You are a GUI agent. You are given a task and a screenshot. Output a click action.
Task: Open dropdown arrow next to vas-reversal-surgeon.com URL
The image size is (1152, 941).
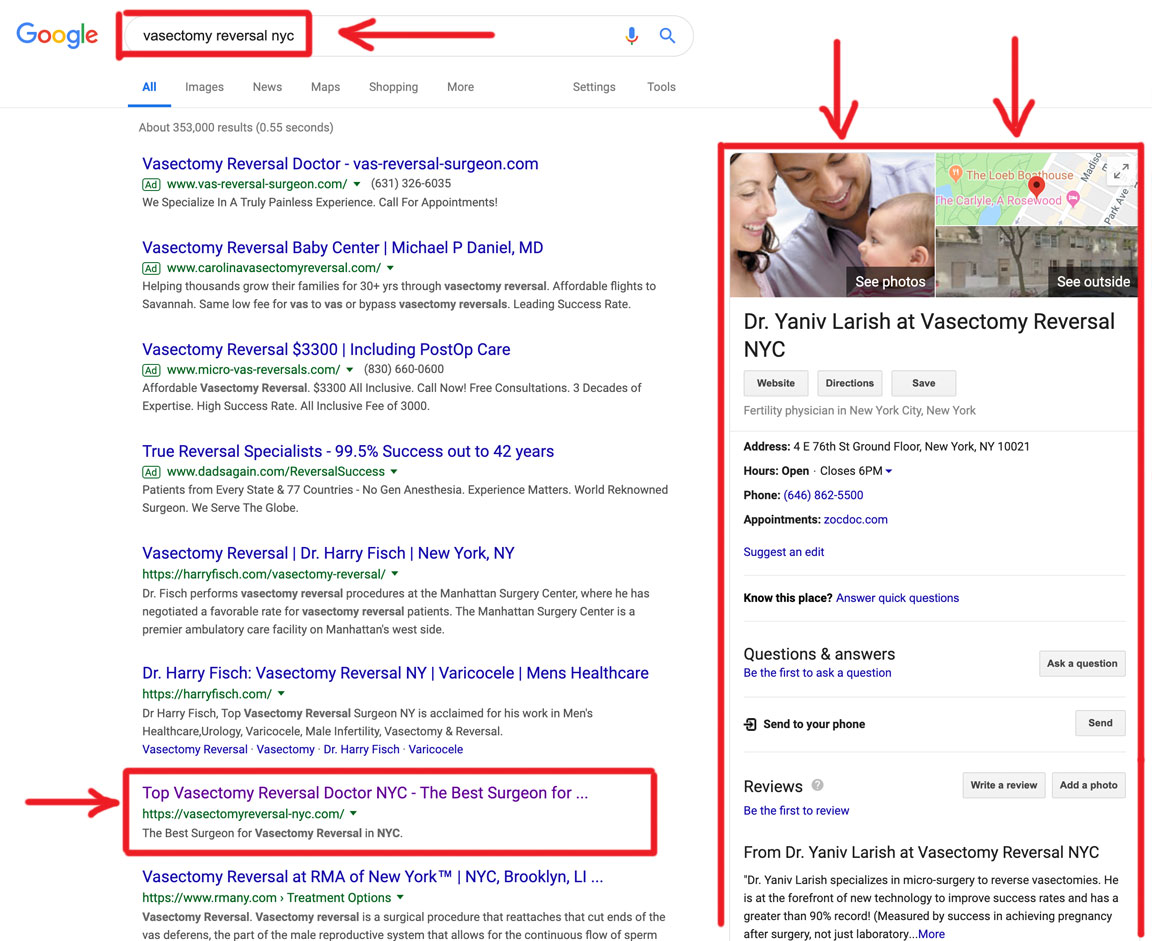tap(357, 184)
